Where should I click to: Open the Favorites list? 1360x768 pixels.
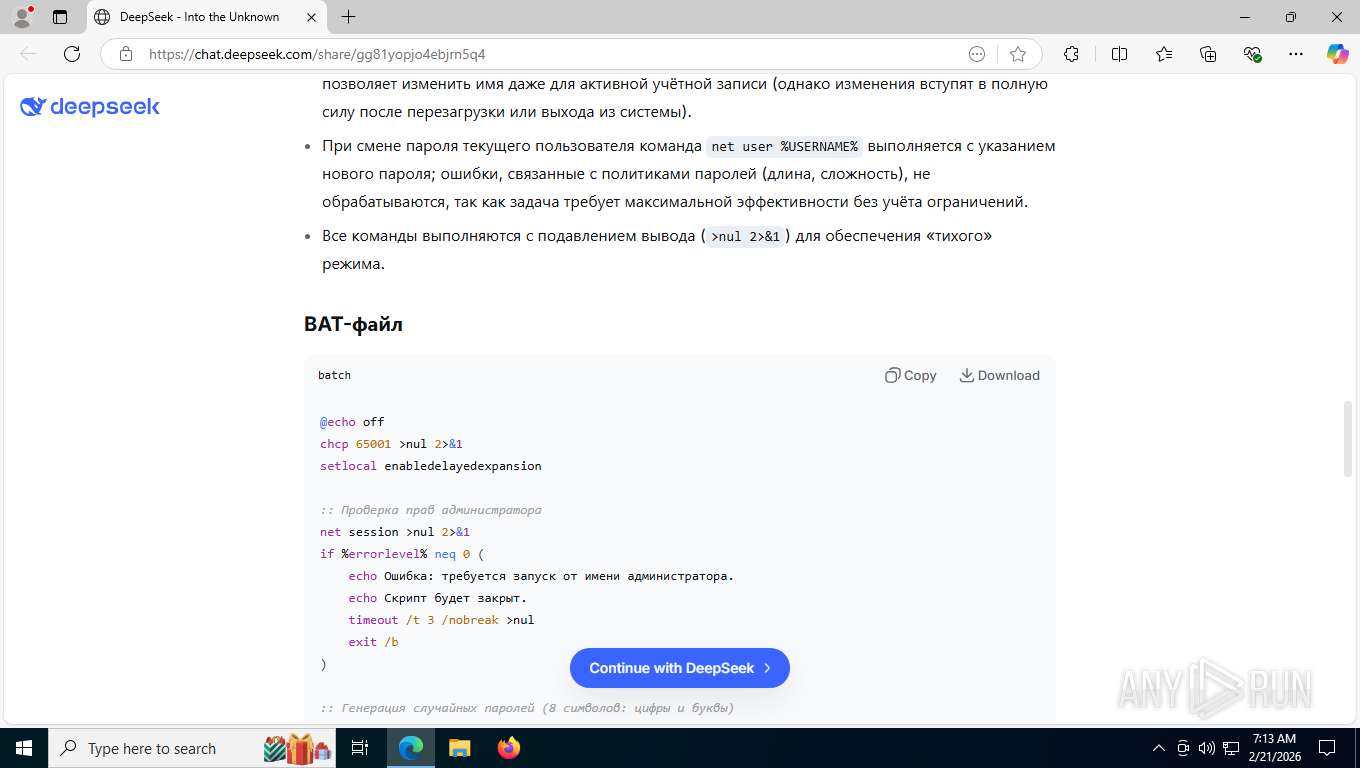coord(1164,54)
